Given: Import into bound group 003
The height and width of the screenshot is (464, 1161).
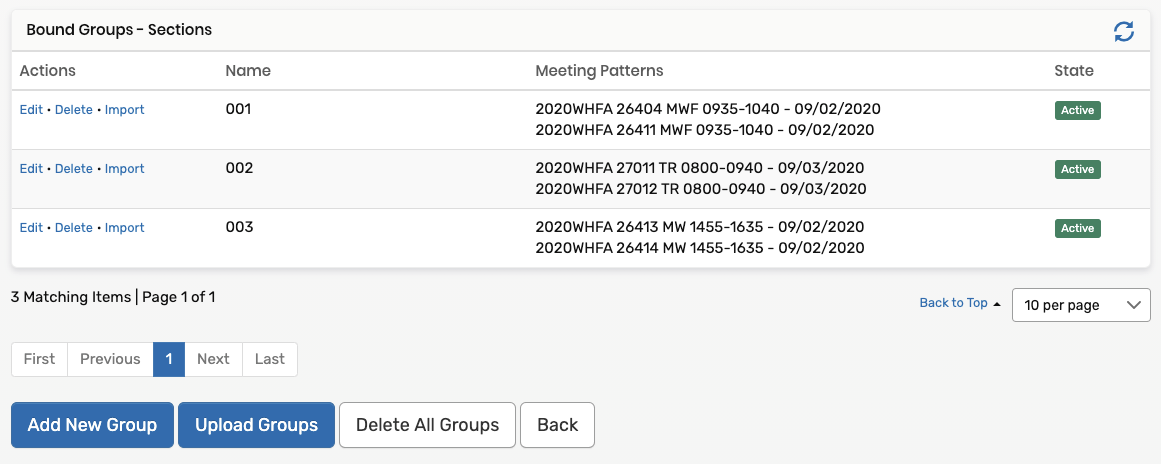Looking at the screenshot, I should tap(125, 228).
